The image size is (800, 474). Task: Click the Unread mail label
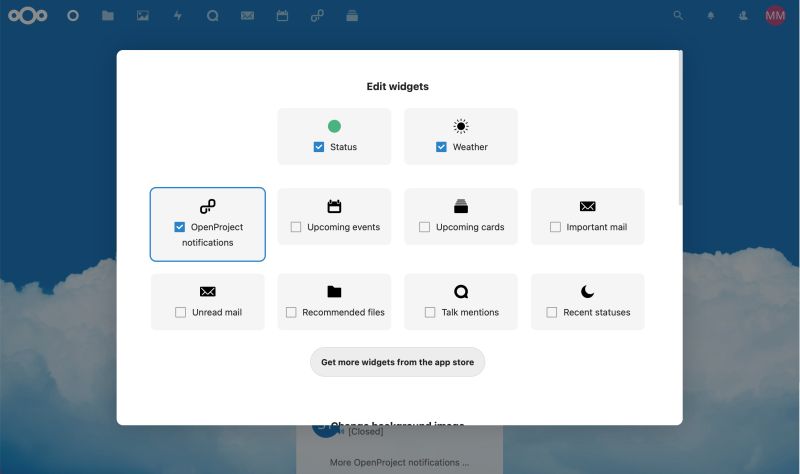tap(217, 312)
